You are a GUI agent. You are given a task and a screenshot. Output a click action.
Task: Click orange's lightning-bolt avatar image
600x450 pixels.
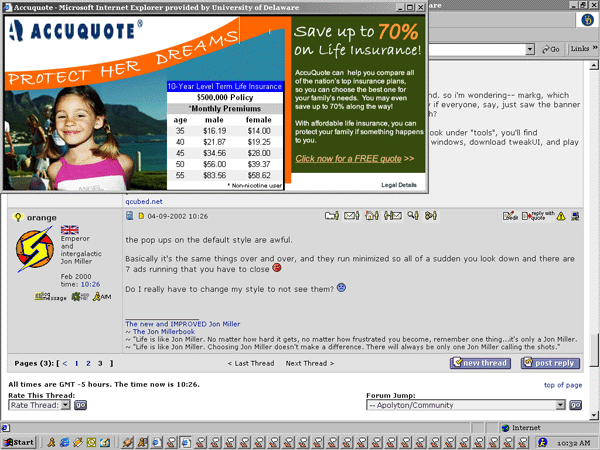pos(35,249)
